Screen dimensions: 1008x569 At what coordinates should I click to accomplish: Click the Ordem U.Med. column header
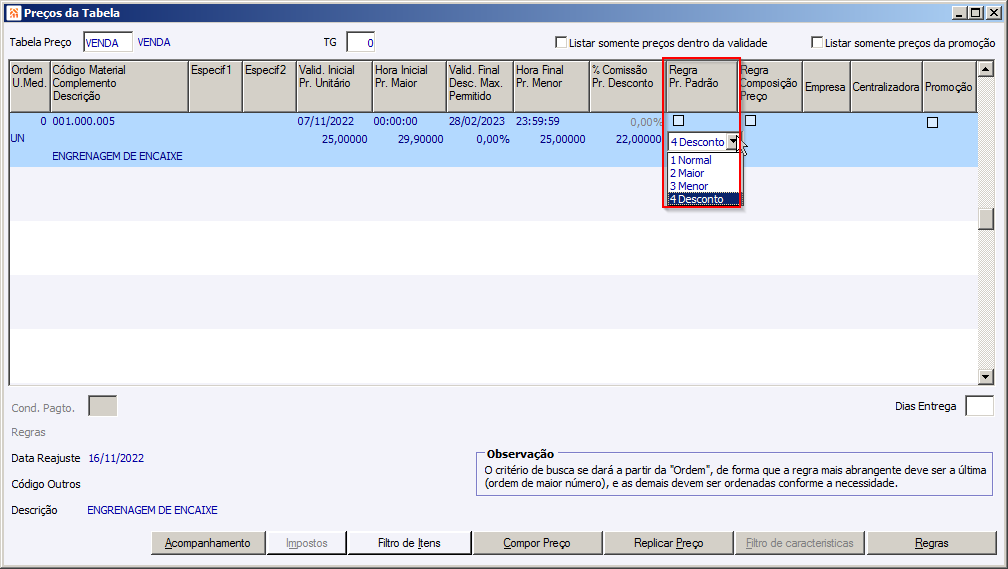(x=30, y=86)
